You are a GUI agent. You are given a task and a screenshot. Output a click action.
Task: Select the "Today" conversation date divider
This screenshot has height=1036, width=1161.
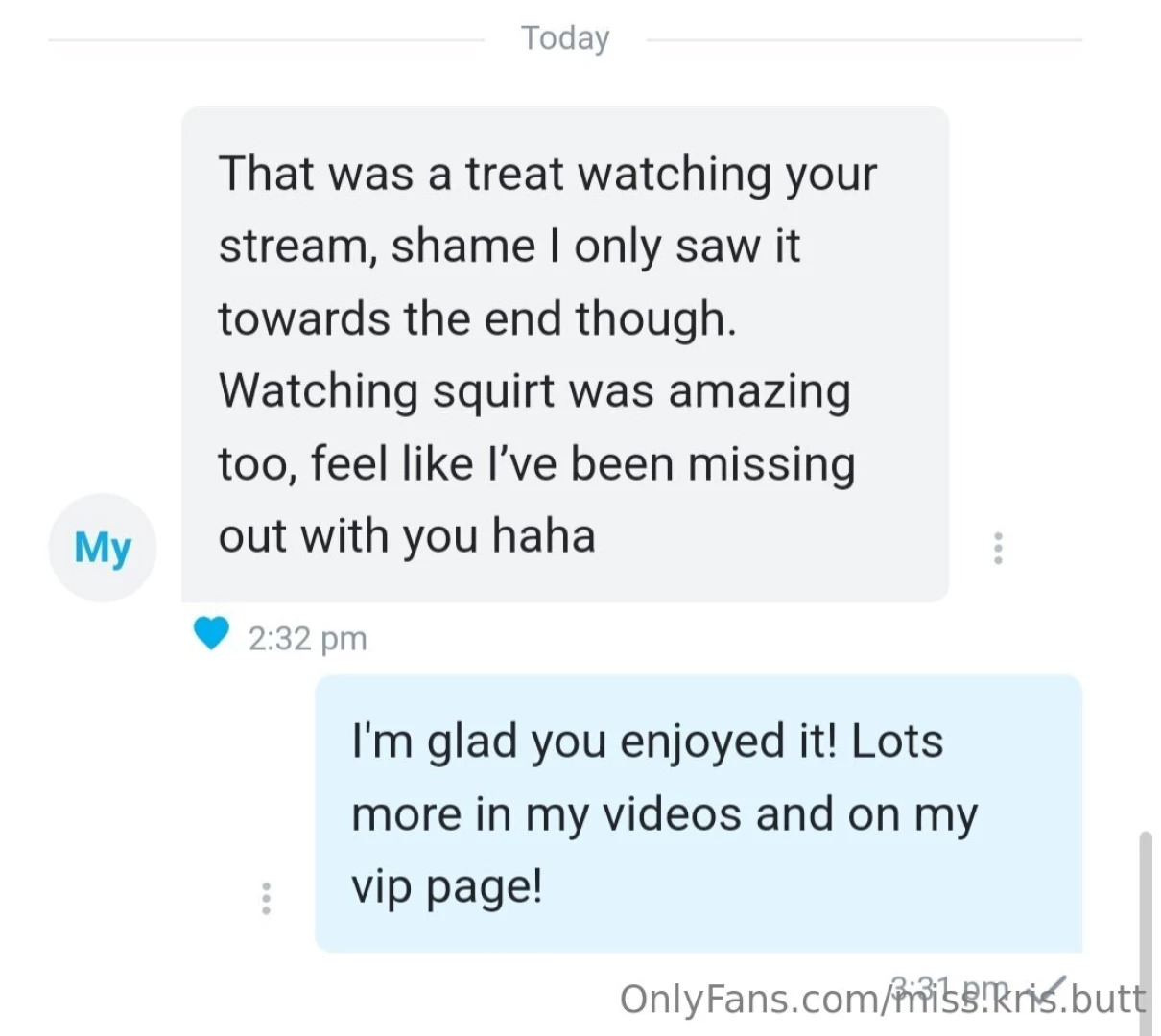565,36
